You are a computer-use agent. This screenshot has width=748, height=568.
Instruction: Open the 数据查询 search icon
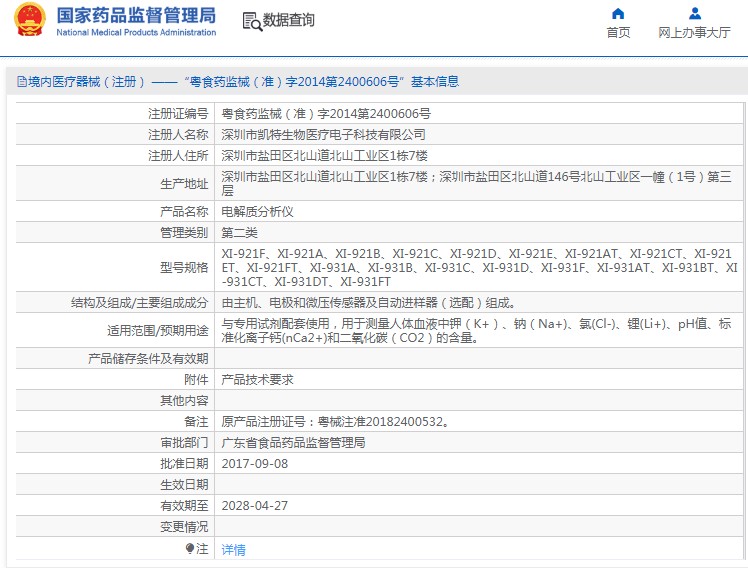(x=252, y=21)
